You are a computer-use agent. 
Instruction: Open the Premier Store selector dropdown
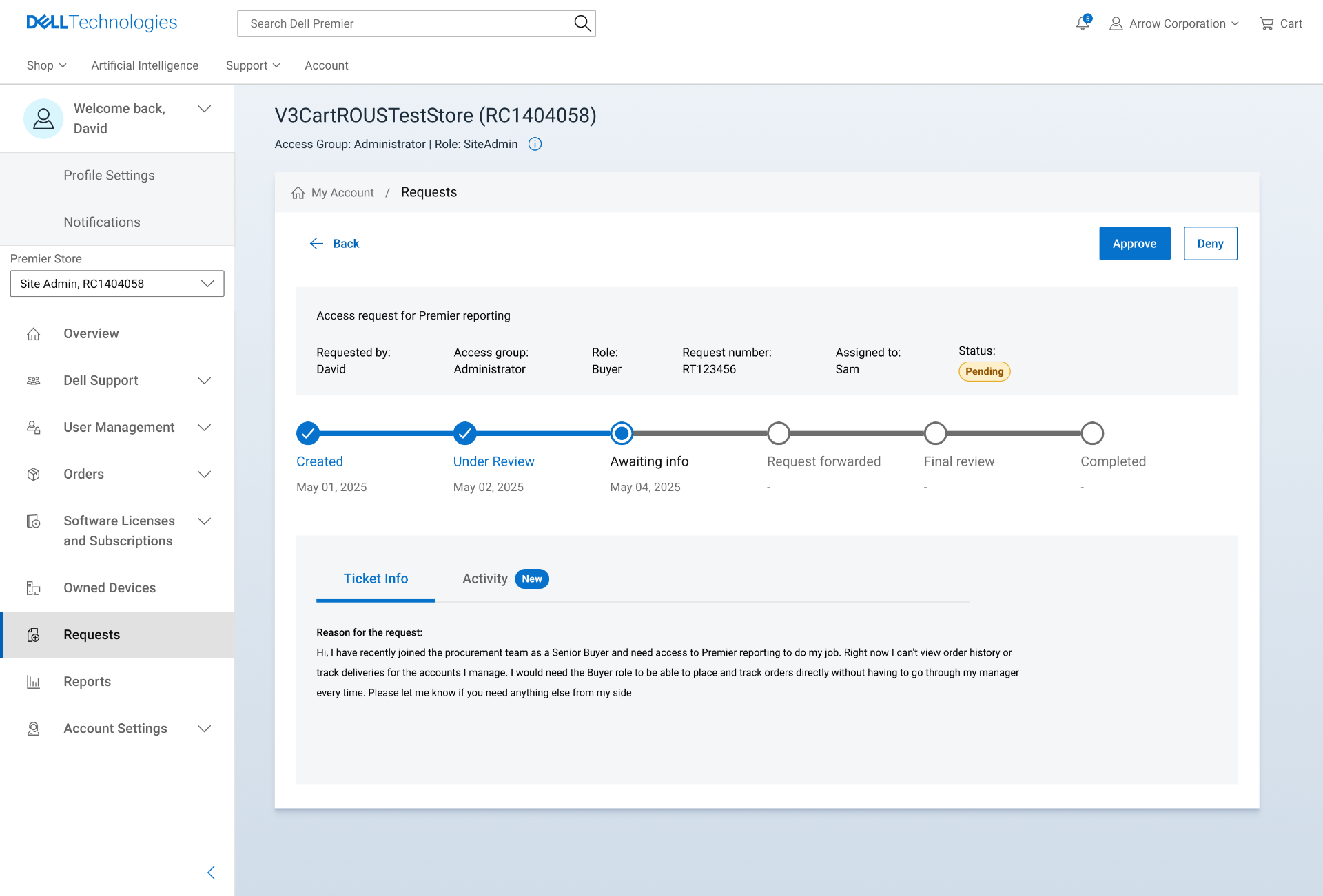(x=117, y=284)
